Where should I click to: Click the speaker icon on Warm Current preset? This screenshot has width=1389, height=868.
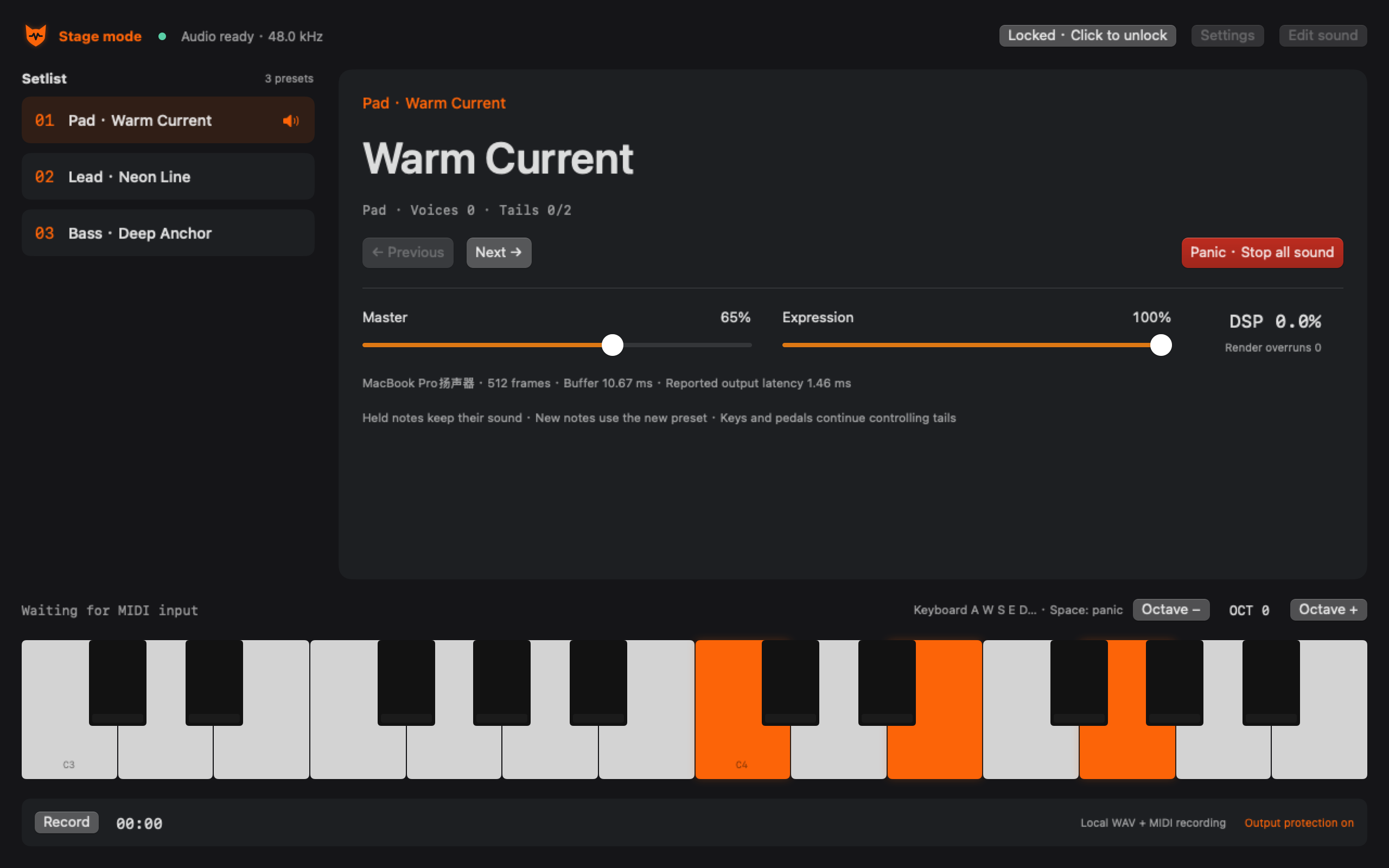point(290,120)
